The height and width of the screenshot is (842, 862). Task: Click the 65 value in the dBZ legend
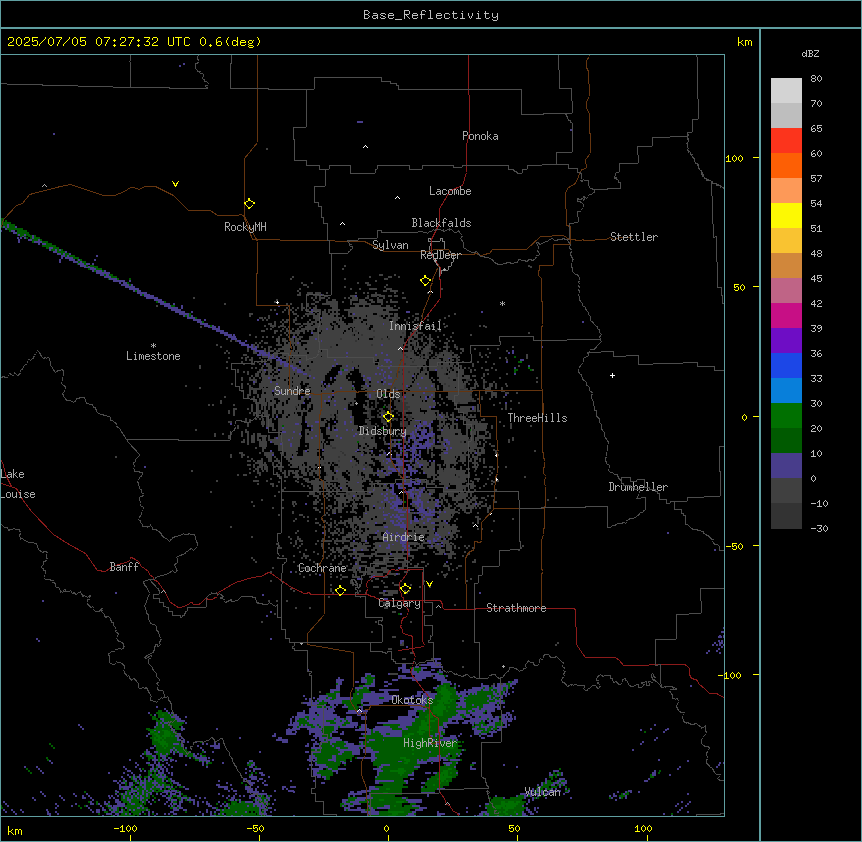816,129
